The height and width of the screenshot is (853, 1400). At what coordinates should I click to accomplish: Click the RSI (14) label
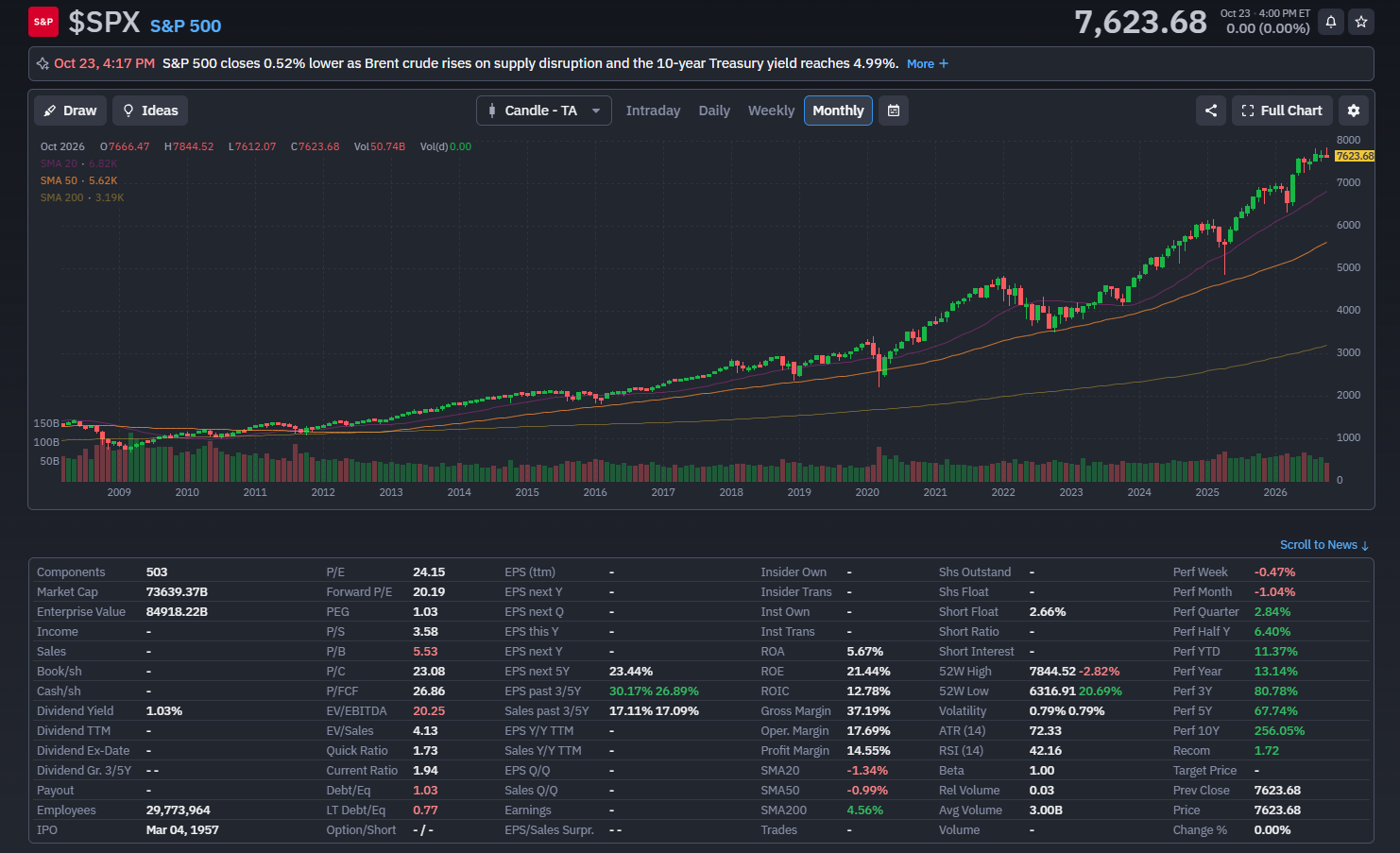961,751
